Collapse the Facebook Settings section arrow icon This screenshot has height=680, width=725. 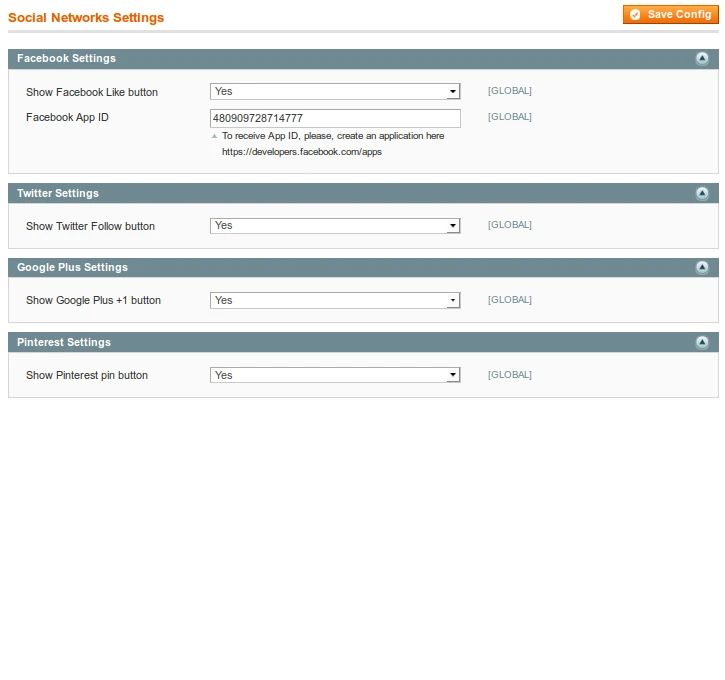tap(702, 58)
